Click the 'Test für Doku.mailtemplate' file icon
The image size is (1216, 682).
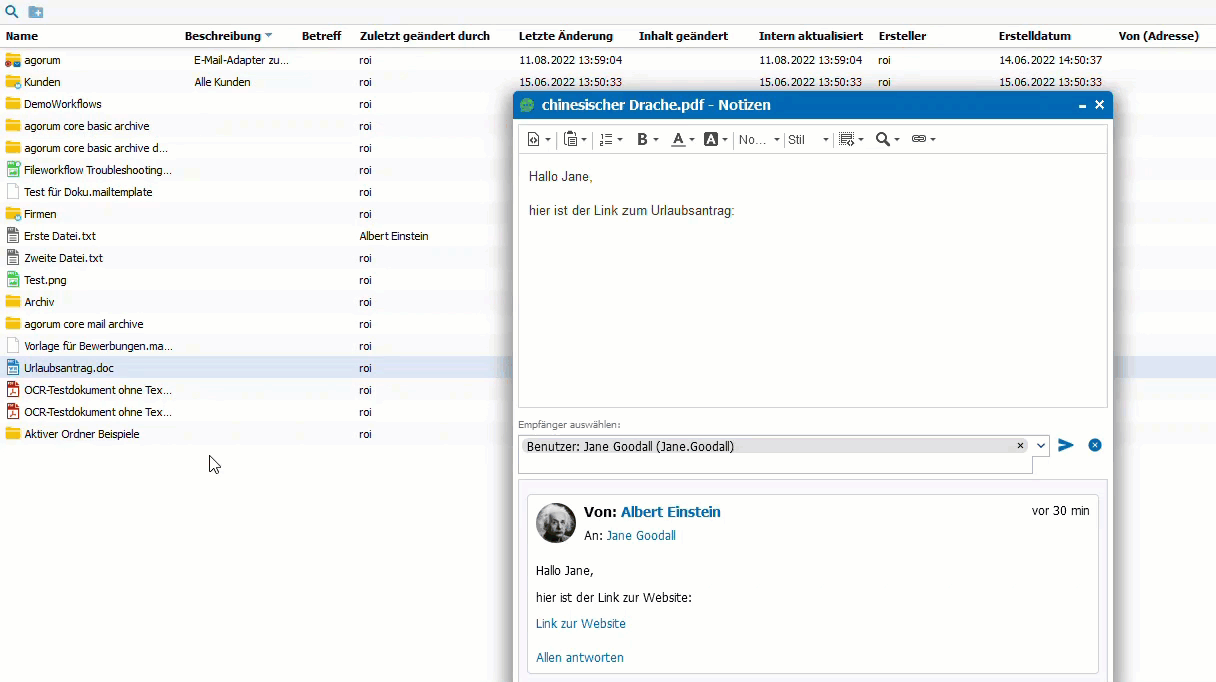pos(13,192)
